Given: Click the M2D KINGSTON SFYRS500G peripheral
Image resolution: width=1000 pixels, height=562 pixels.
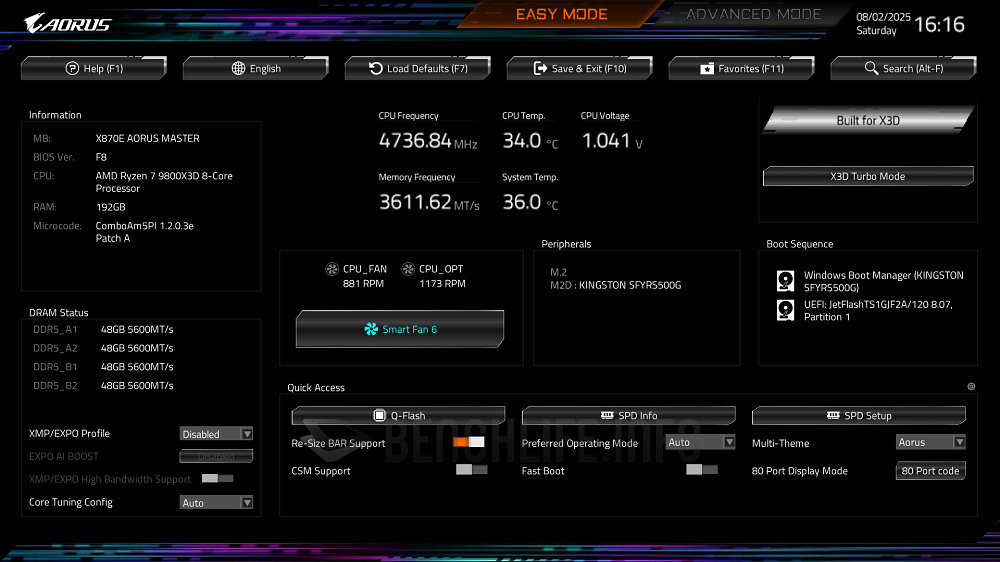Looking at the screenshot, I should 615,285.
